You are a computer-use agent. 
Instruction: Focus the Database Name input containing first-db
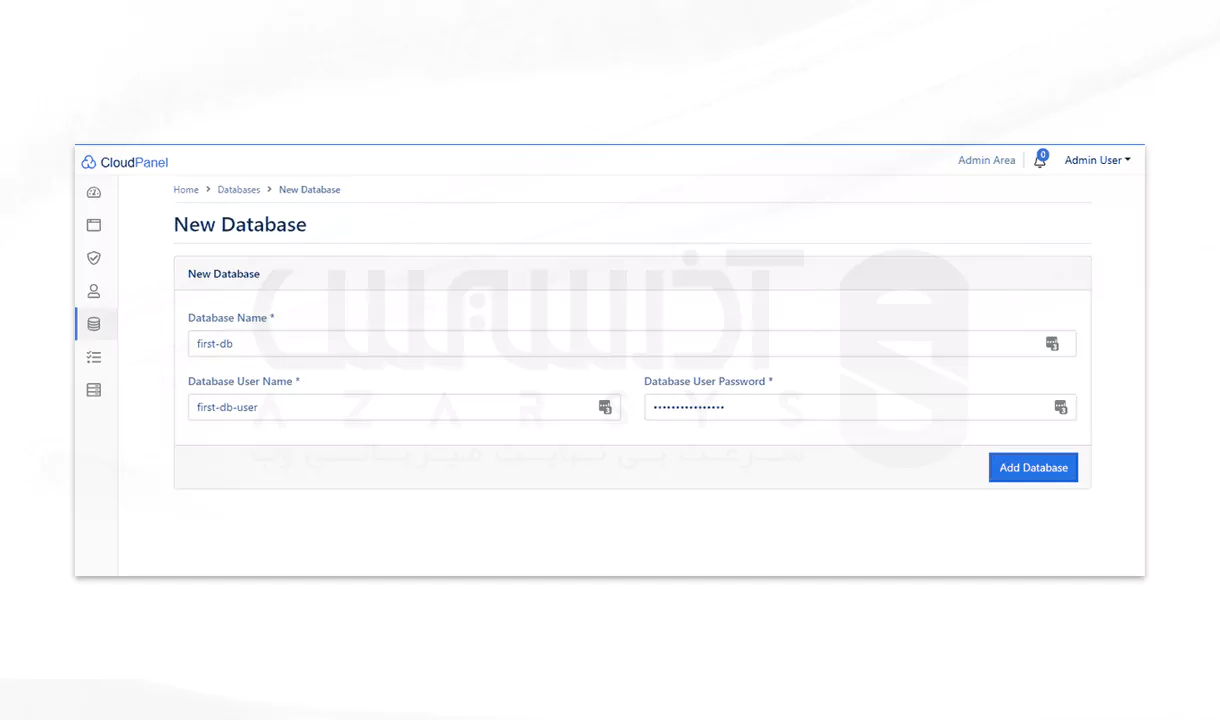(632, 344)
